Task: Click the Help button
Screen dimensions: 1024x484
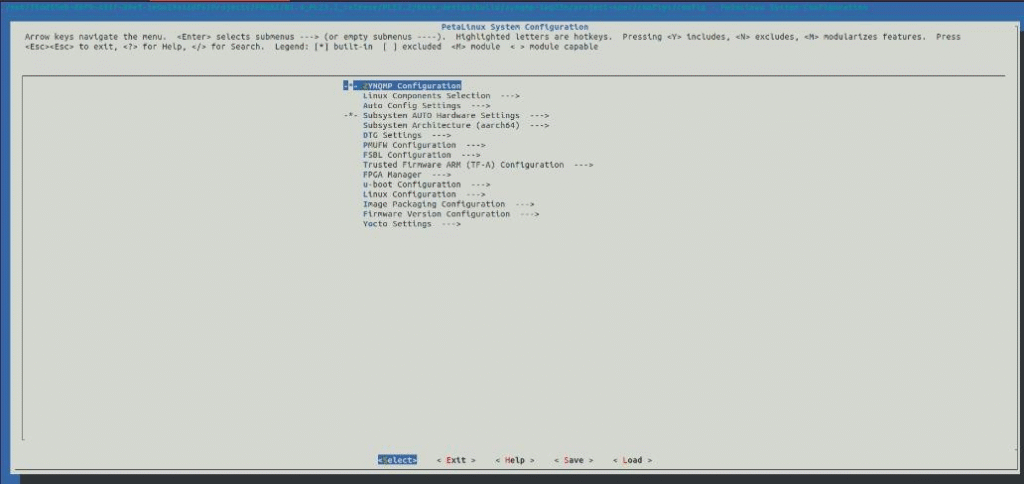Action: pos(515,460)
